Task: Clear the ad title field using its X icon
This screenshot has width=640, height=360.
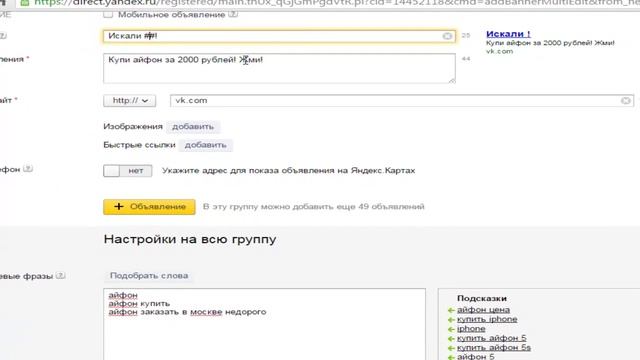Action: 447,36
